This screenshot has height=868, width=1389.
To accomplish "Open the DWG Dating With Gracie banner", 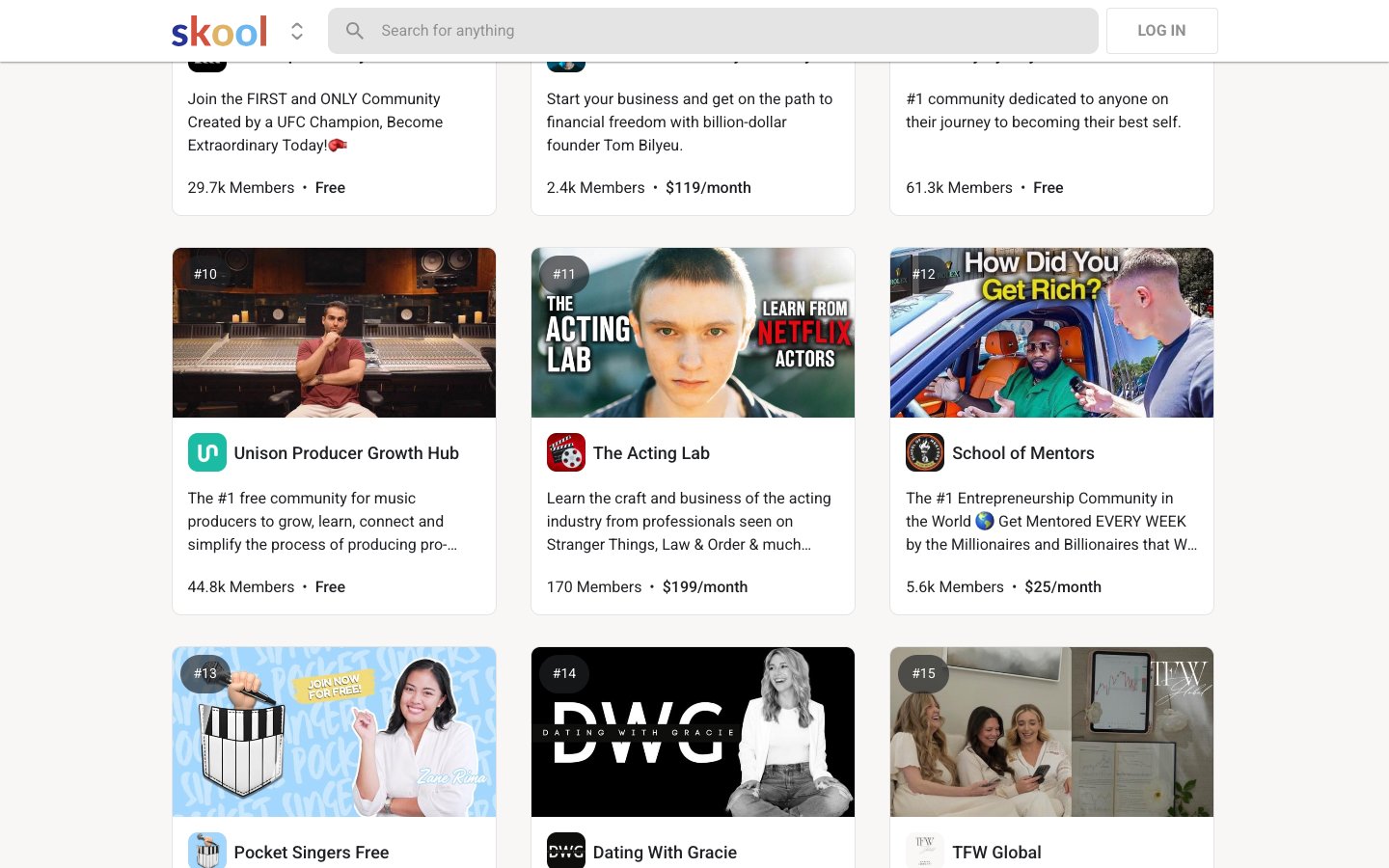I will click(693, 732).
